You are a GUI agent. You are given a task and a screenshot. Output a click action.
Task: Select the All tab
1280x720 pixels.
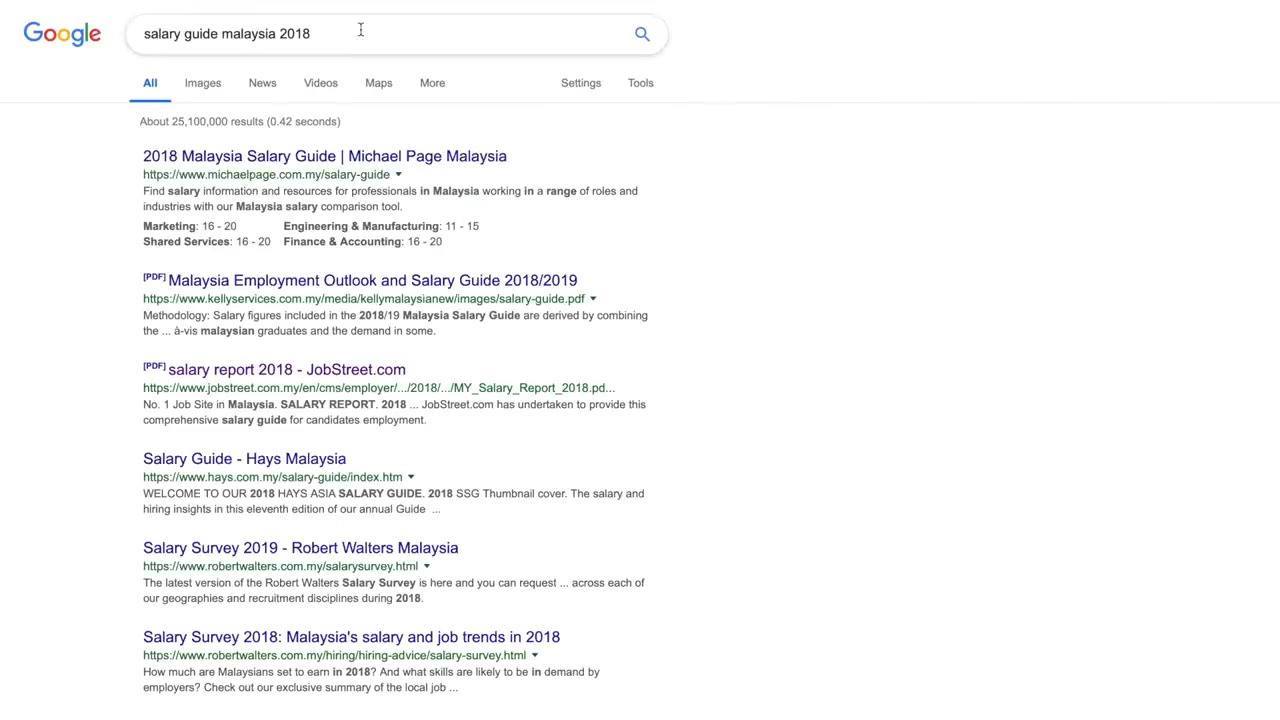point(150,83)
